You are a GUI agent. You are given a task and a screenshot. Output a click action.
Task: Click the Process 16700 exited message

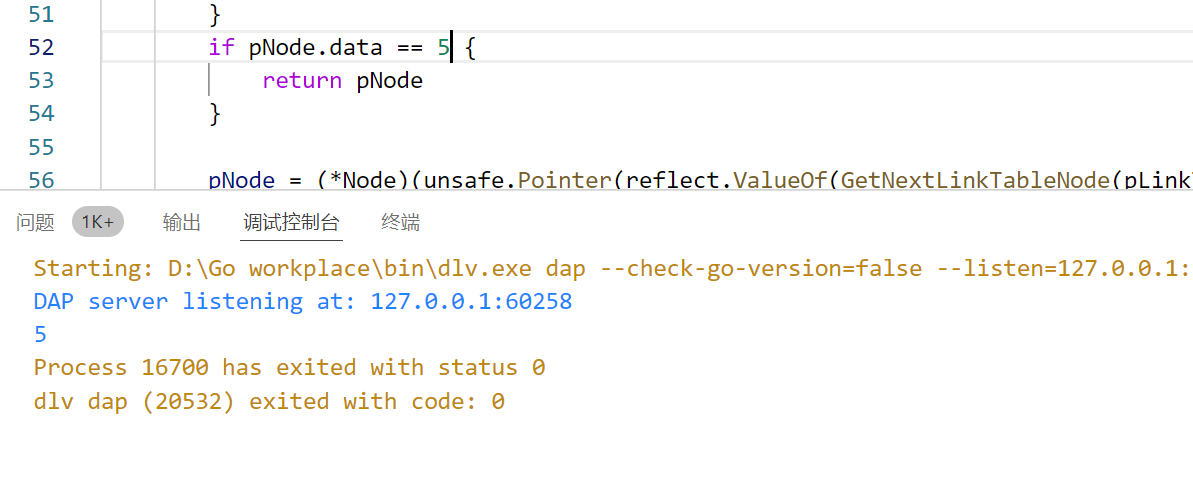click(x=290, y=368)
